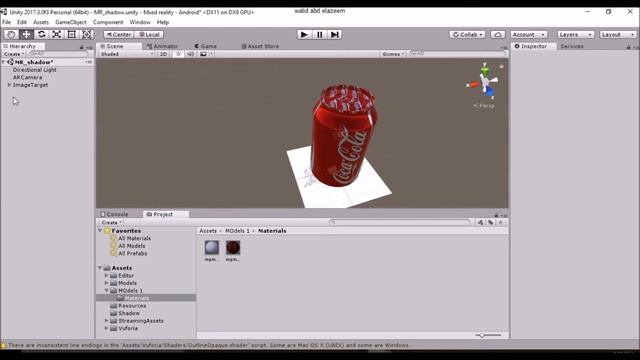Select the dark red material thumbnail
Image resolution: width=640 pixels, height=360 pixels.
pos(233,248)
